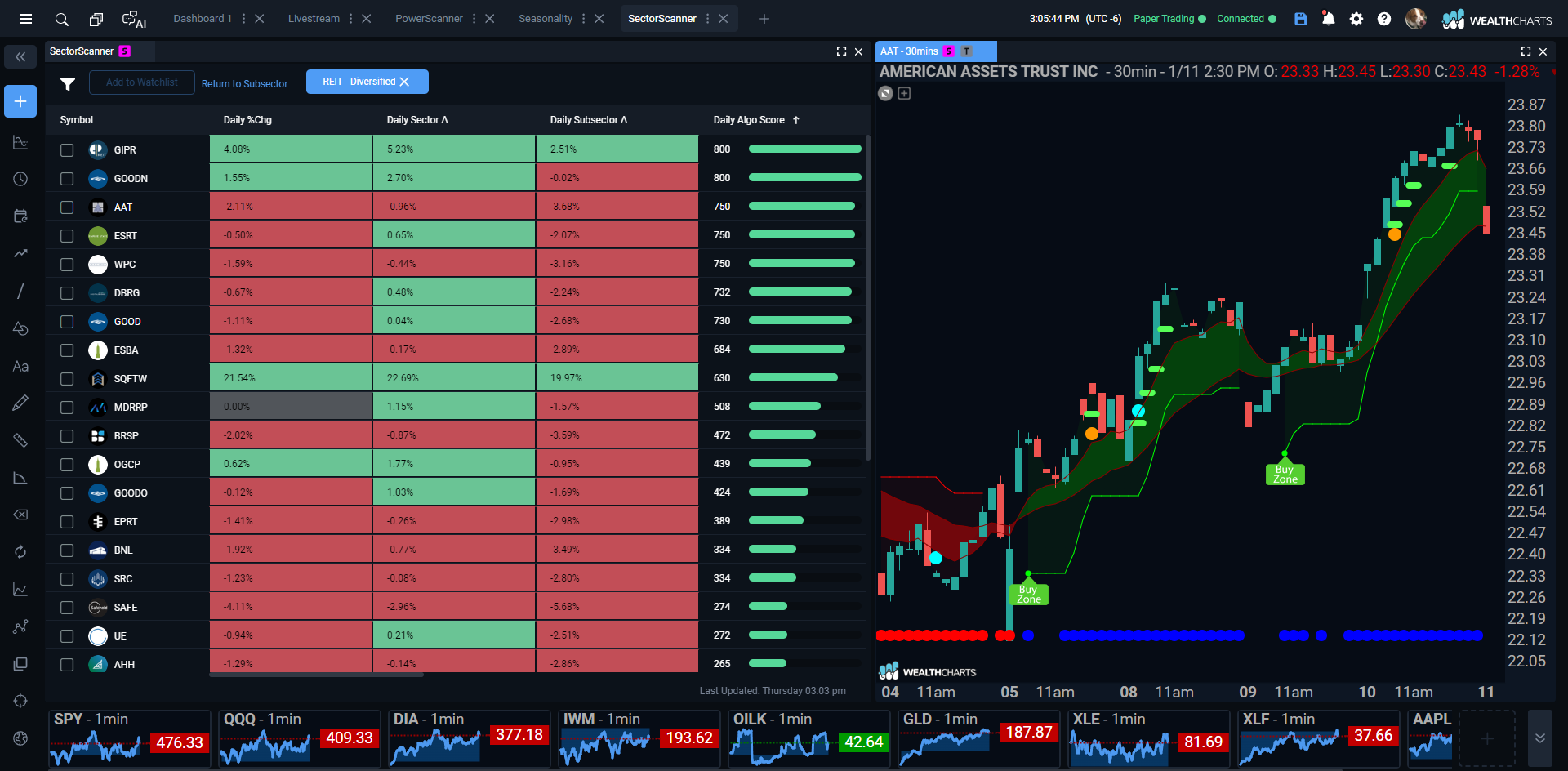Image resolution: width=1568 pixels, height=771 pixels.
Task: Click the backspace delete icon in sidebar
Action: tap(20, 515)
